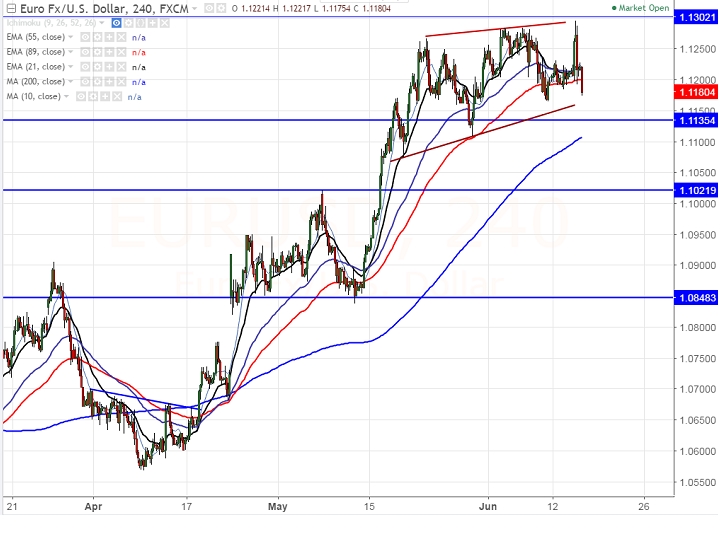The height and width of the screenshot is (543, 725).
Task: Expand dropdown arrow for MA (10, close)
Action: pos(66,96)
